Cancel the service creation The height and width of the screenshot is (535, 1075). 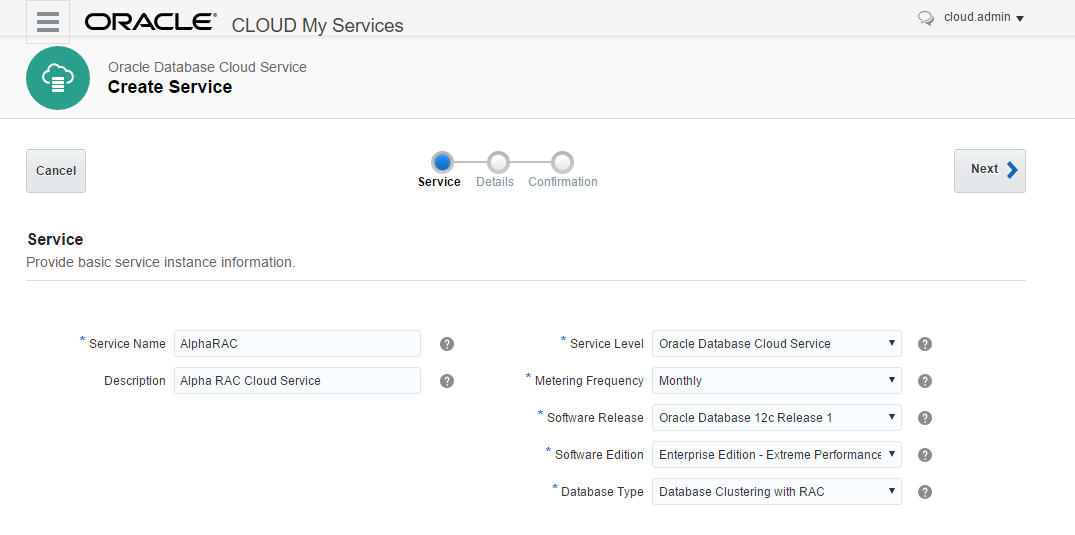56,171
